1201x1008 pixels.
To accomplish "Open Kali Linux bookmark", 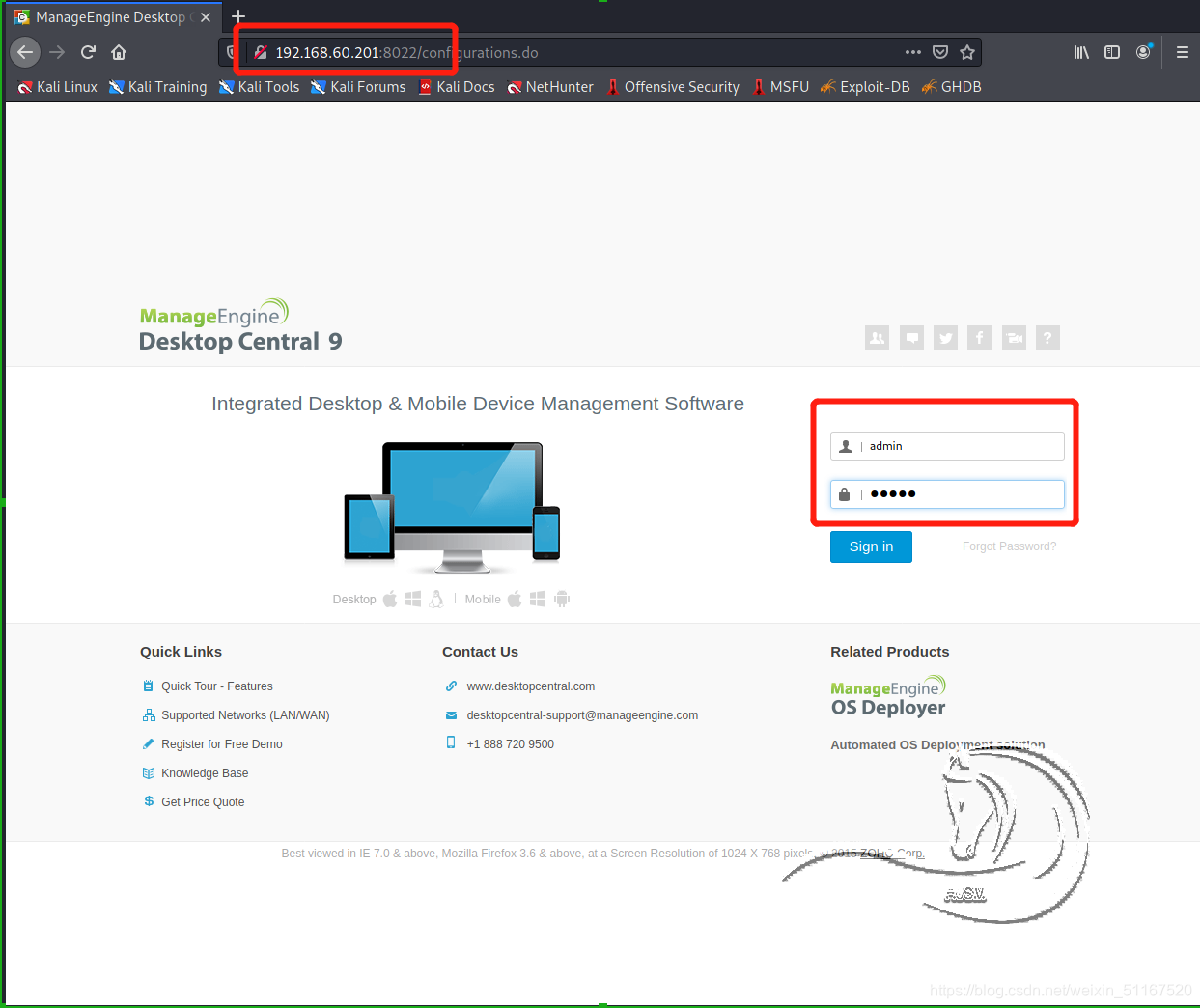I will 57,87.
